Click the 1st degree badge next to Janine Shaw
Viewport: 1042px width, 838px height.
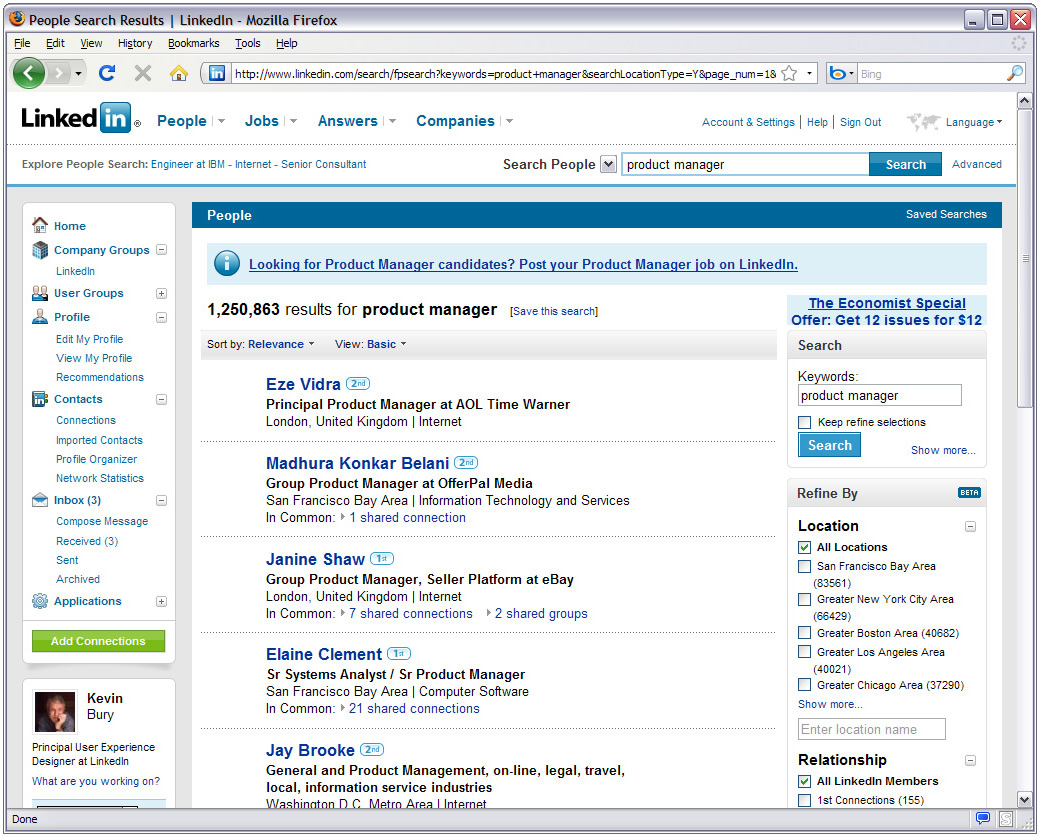click(x=381, y=558)
